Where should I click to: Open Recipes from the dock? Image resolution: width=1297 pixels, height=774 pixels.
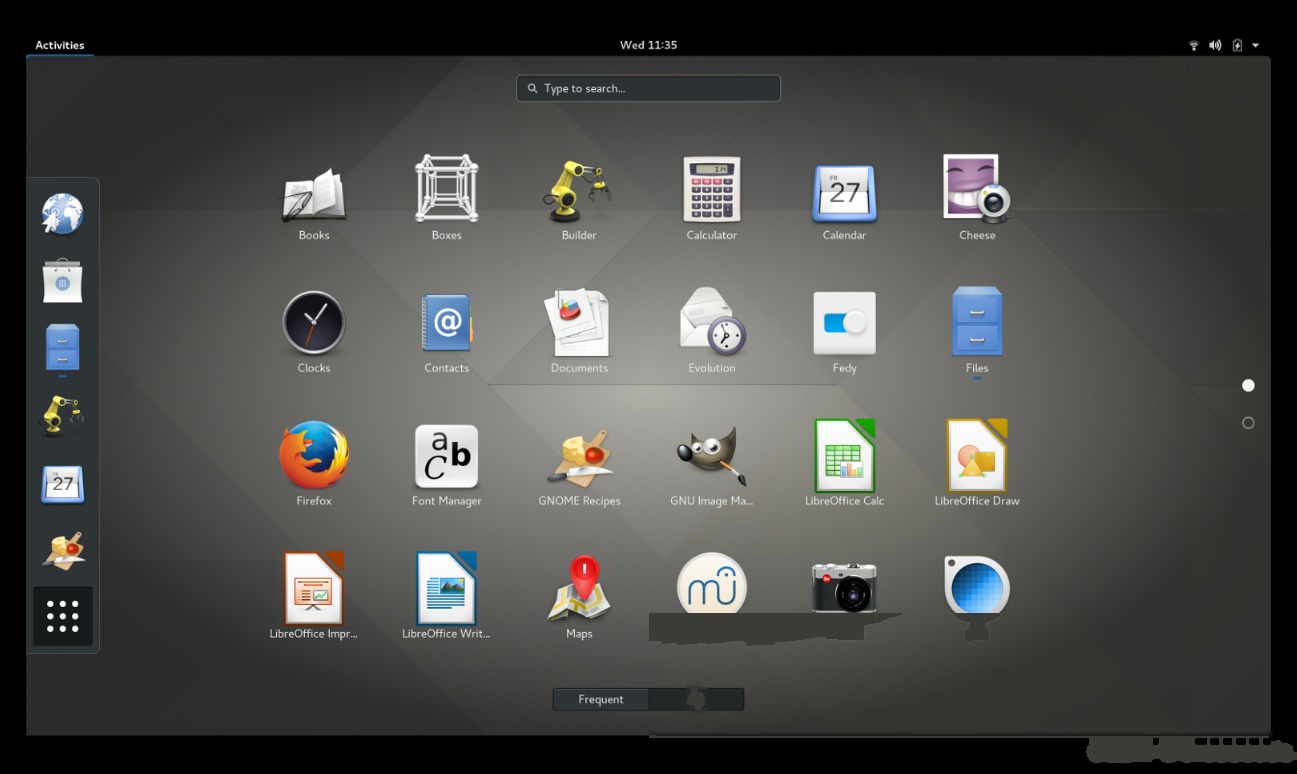tap(62, 551)
